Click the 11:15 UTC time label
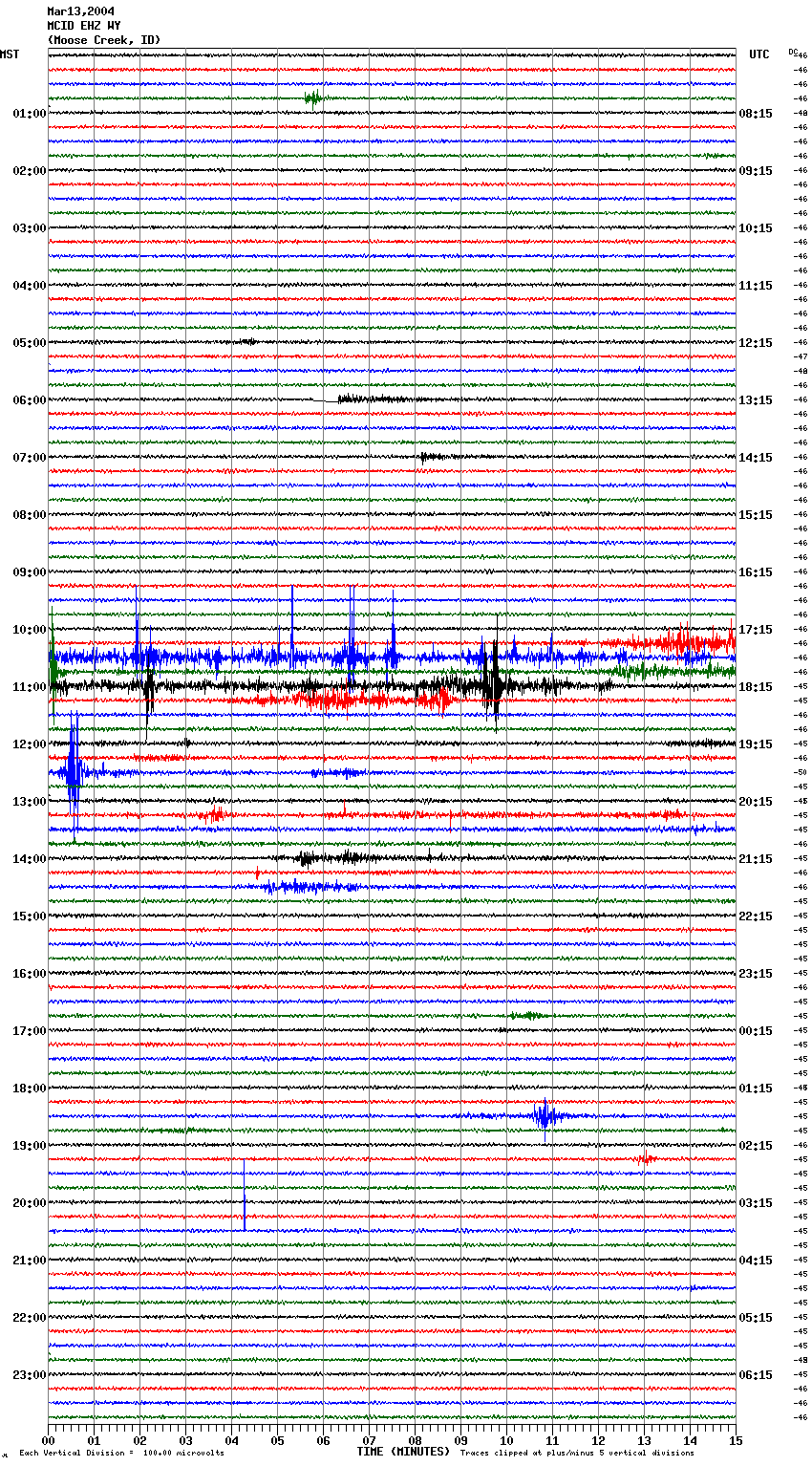 [x=756, y=286]
